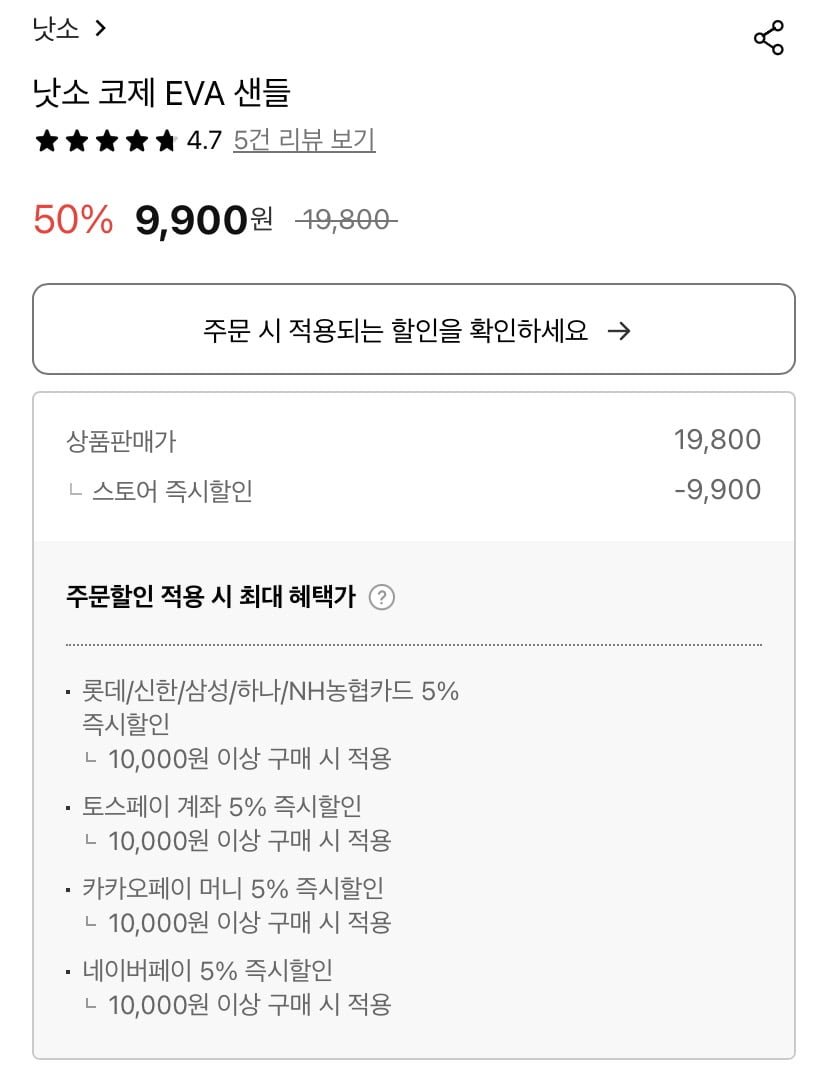Viewport: 828px width, 1086px height.
Task: Click the 9,900원 sale price
Action: coord(203,220)
